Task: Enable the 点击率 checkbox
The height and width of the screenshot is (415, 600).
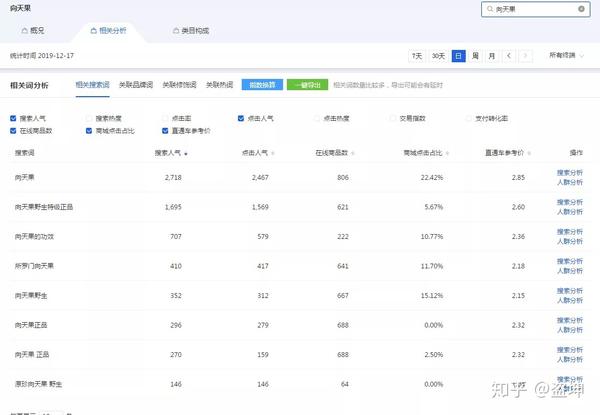Action: (165, 118)
